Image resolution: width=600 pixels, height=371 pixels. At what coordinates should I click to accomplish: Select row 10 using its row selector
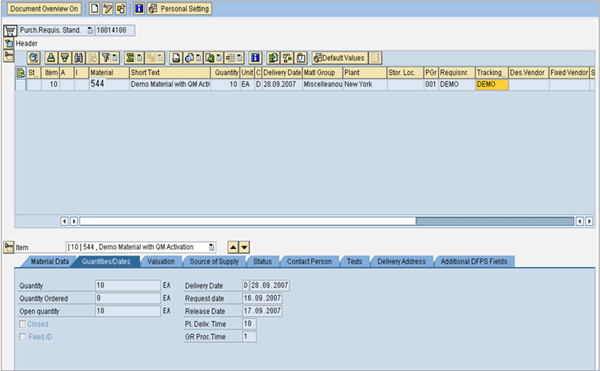tap(21, 85)
